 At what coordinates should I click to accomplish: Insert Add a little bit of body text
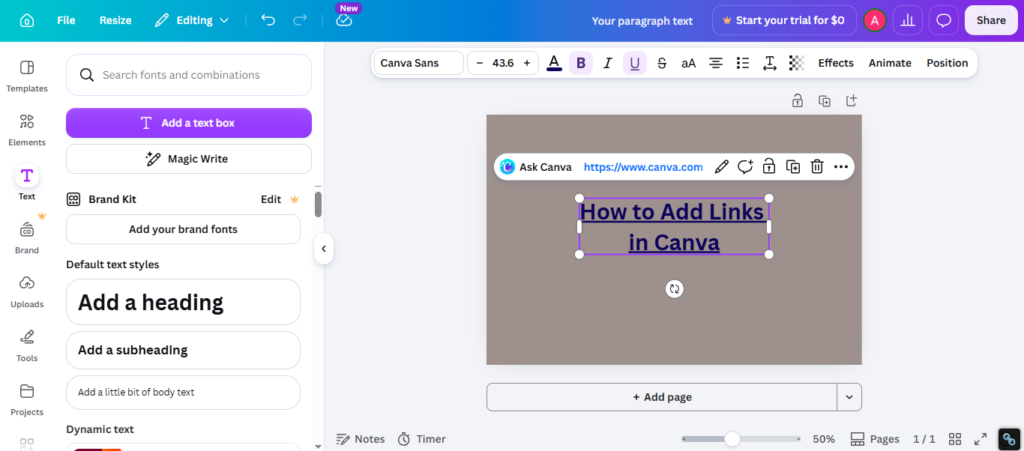click(183, 392)
